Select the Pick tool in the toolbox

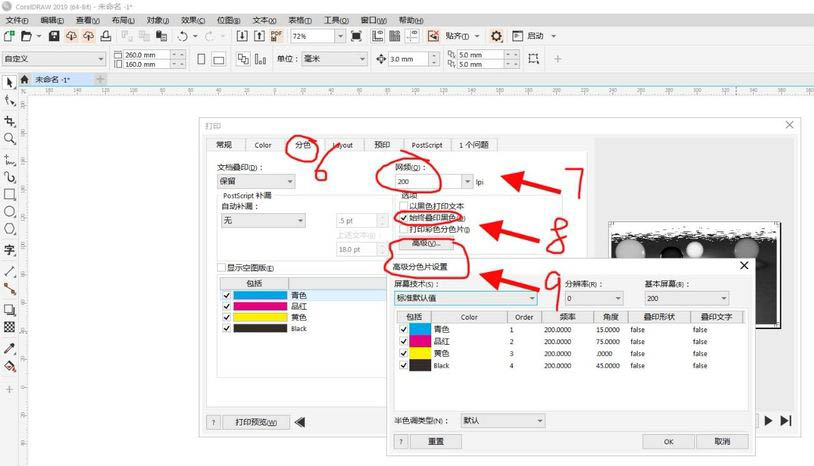pos(9,83)
